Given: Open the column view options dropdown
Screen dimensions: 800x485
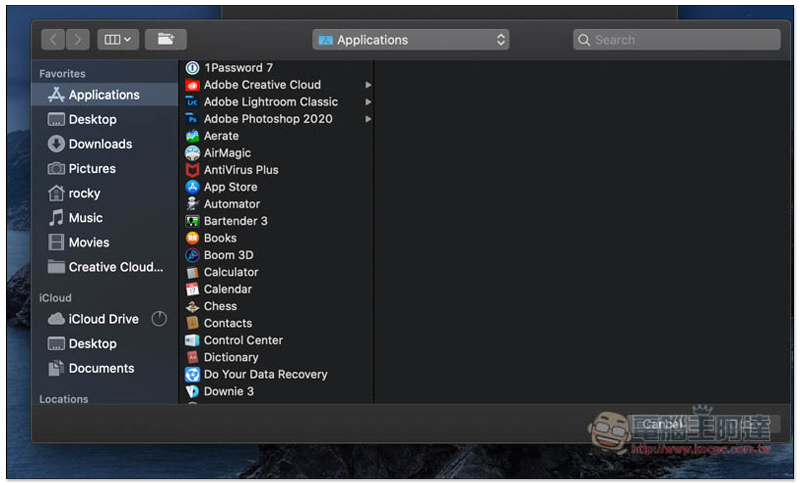Looking at the screenshot, I should [x=118, y=39].
